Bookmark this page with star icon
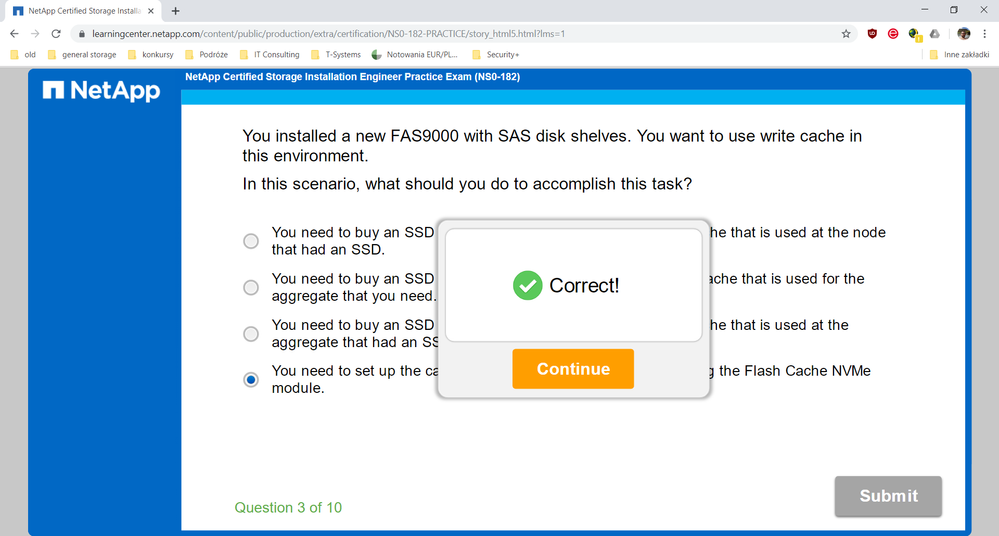 click(845, 34)
